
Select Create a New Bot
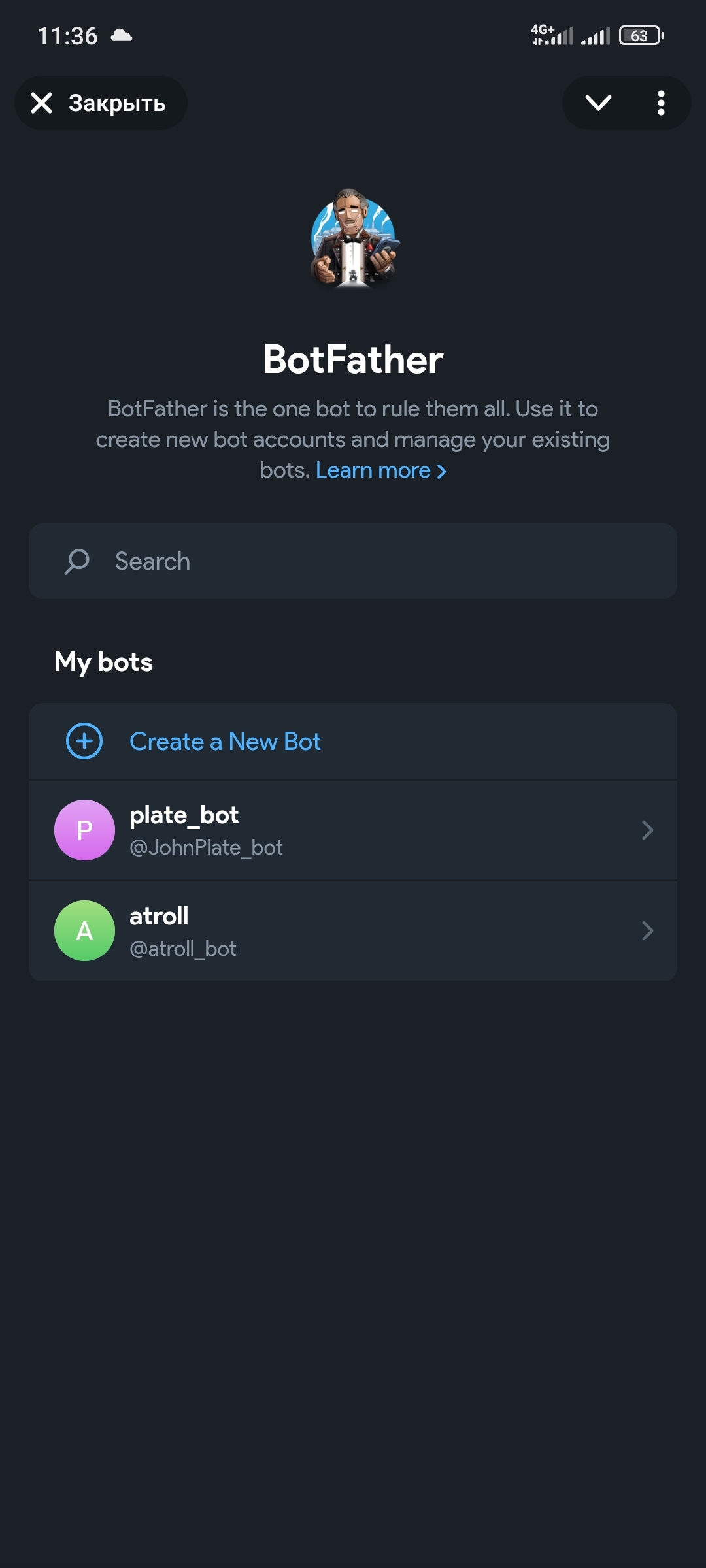point(225,742)
